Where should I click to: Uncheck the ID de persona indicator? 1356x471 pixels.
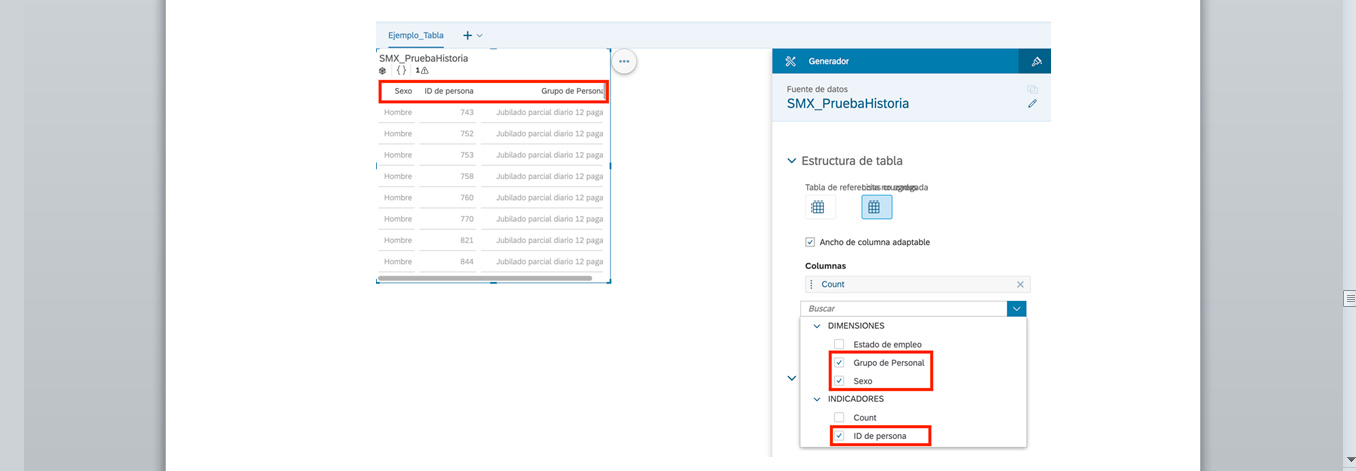[839, 436]
